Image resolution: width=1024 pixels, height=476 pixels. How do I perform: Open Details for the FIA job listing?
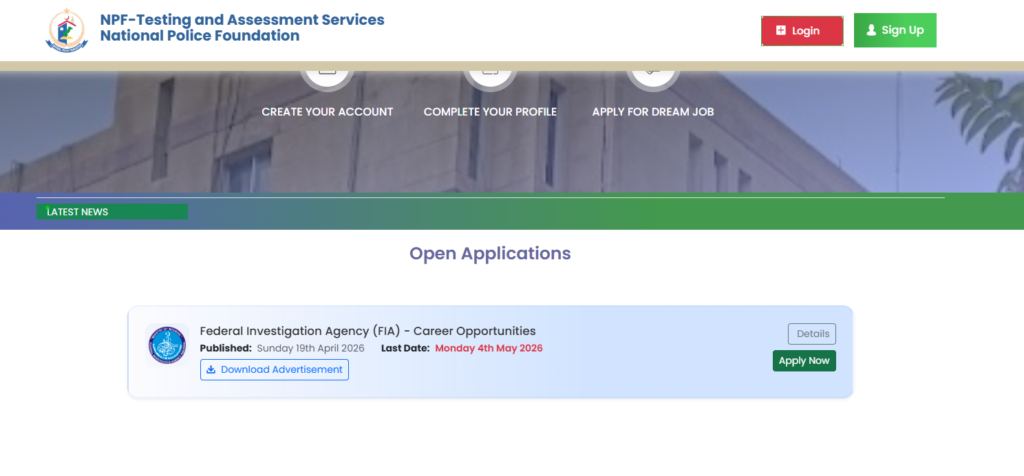coord(812,334)
